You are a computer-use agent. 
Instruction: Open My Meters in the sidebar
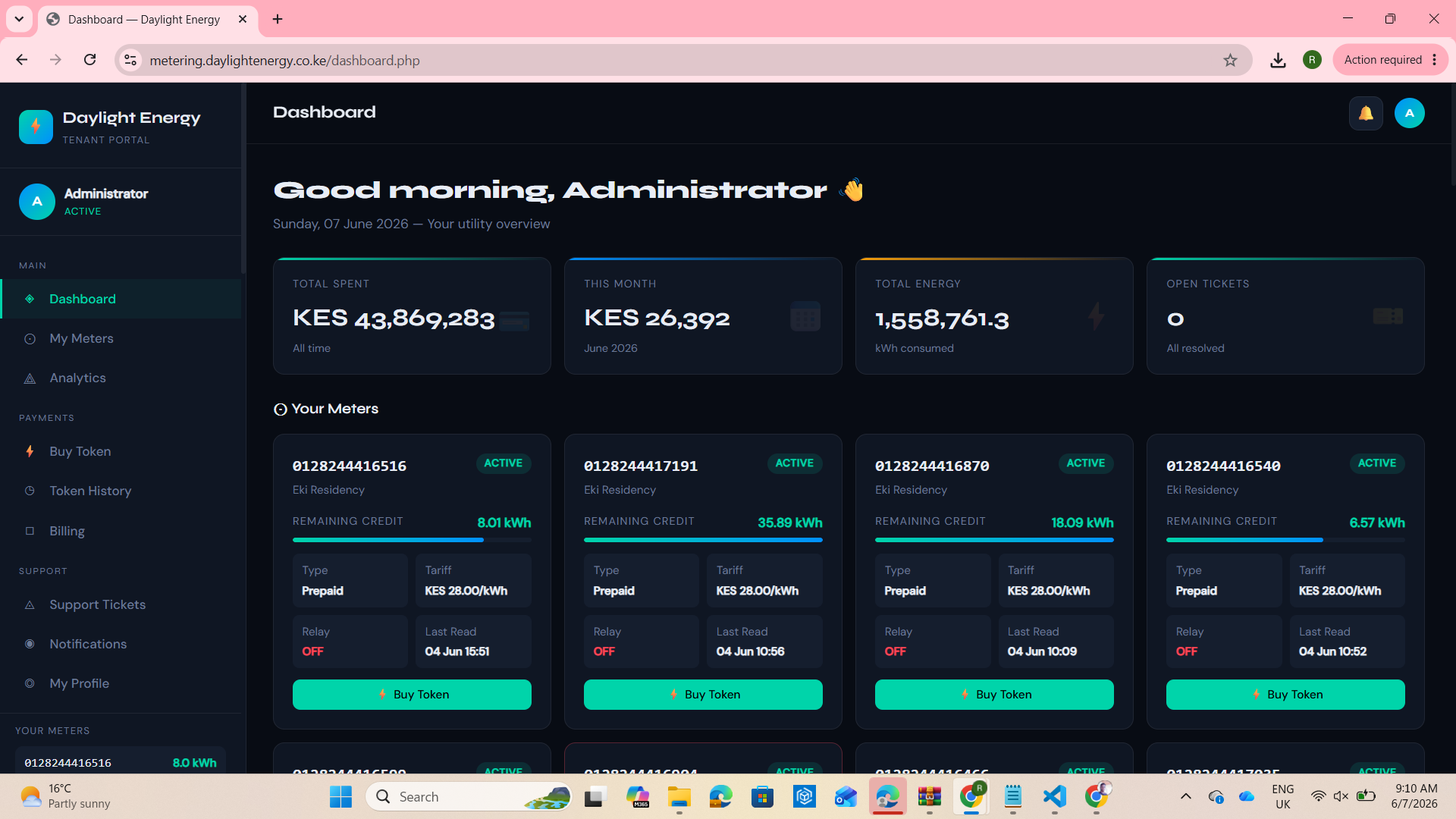coord(121,338)
